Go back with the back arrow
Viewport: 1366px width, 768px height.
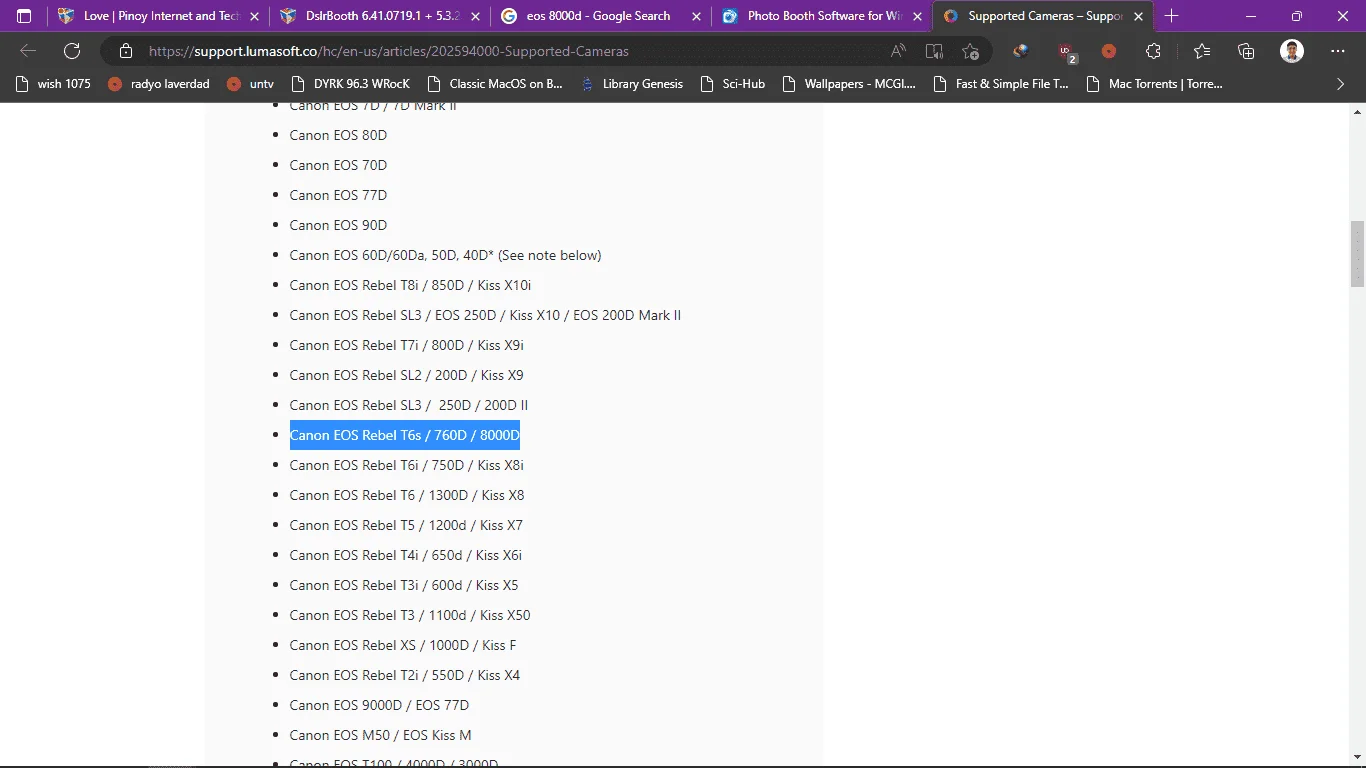[28, 51]
